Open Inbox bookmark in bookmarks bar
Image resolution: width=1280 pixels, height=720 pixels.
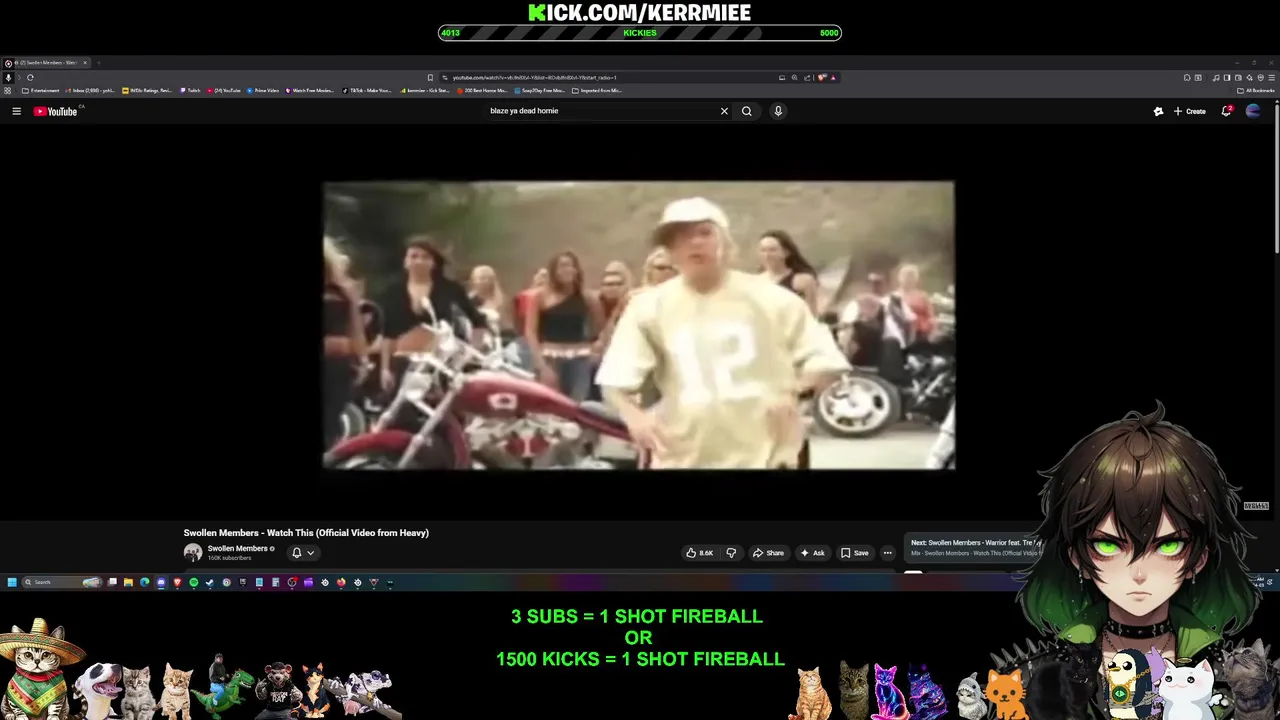[x=90, y=90]
